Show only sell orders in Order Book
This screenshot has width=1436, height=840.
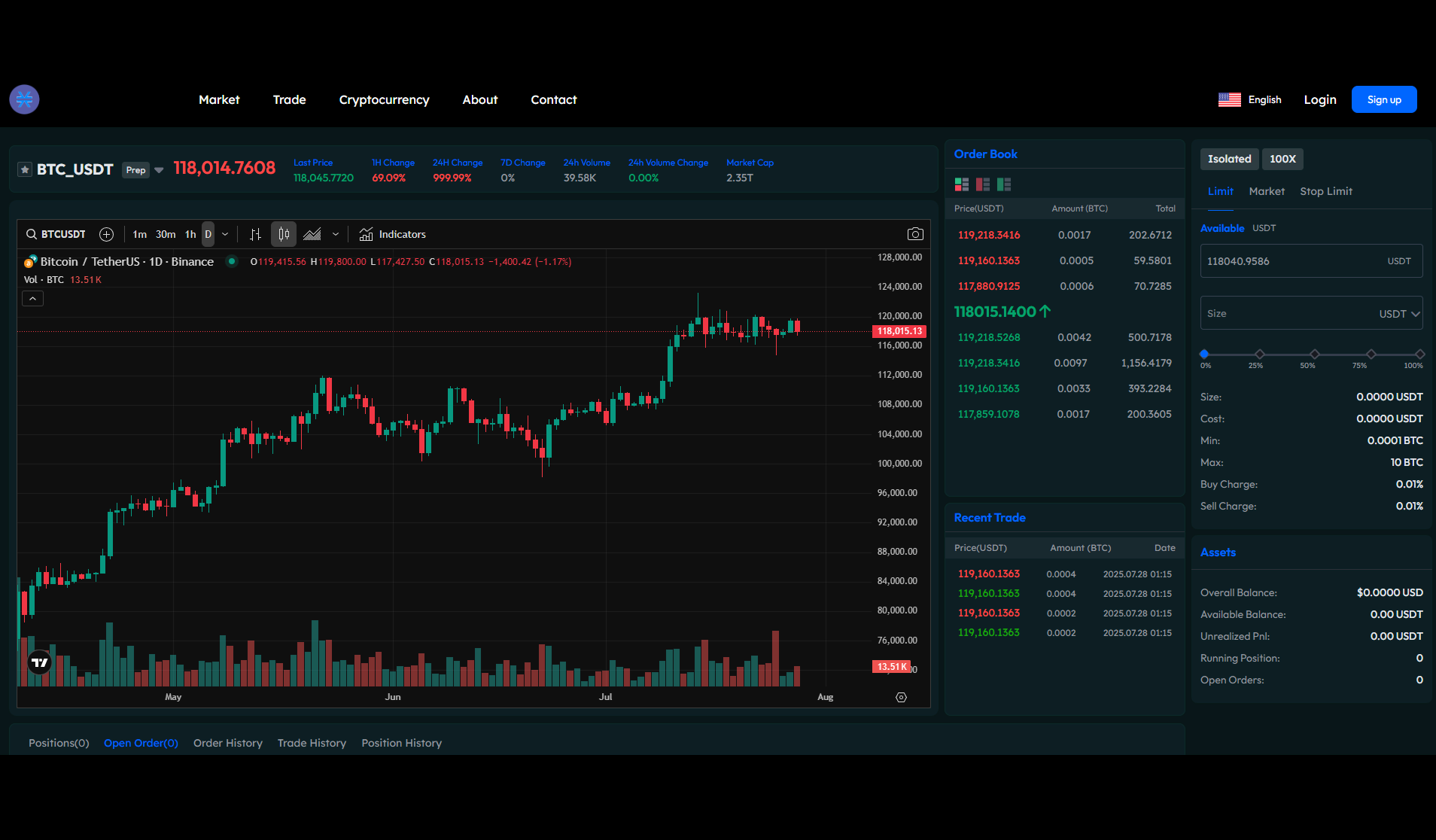982,184
